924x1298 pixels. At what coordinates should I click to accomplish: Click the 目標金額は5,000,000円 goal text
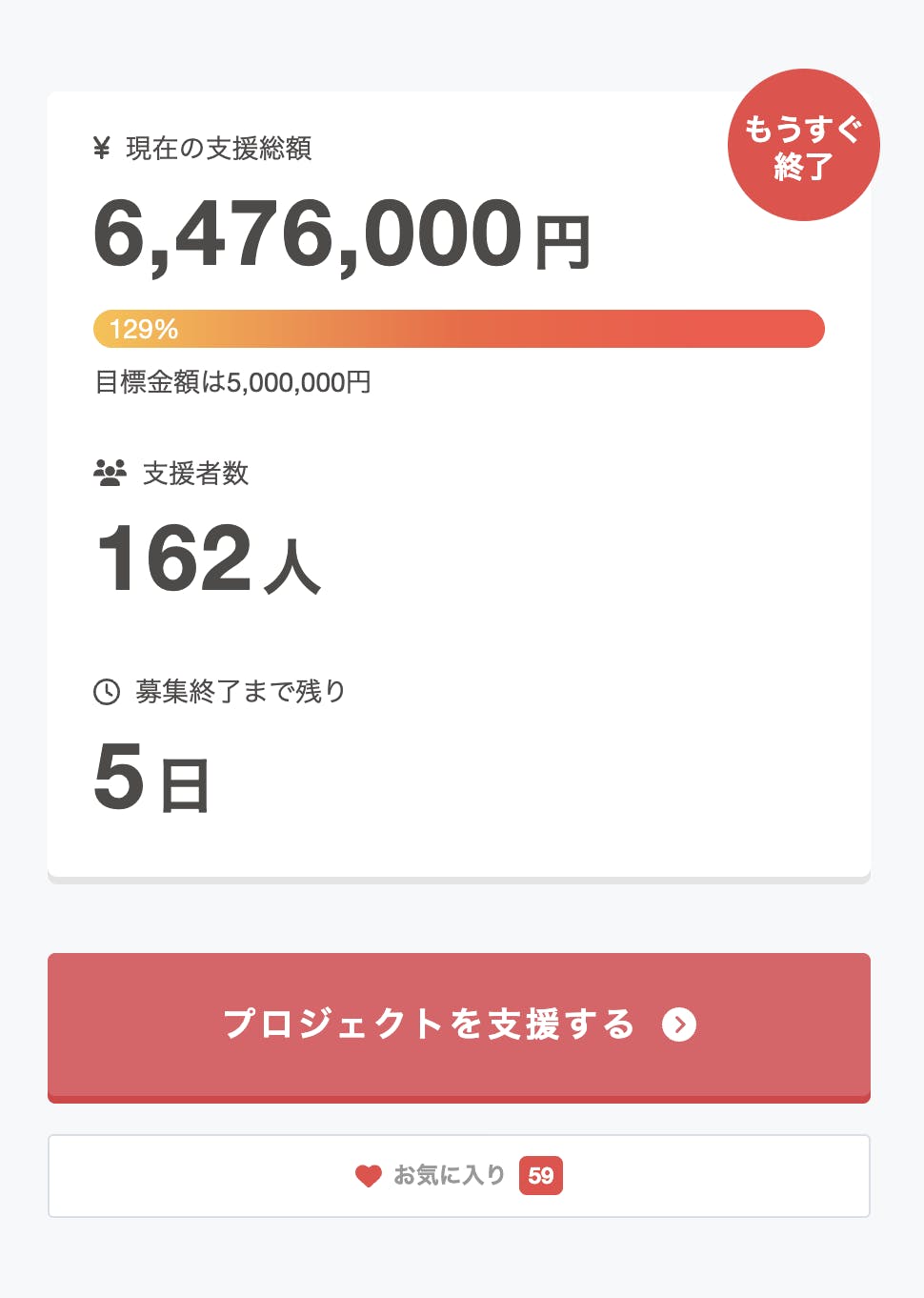[x=233, y=382]
